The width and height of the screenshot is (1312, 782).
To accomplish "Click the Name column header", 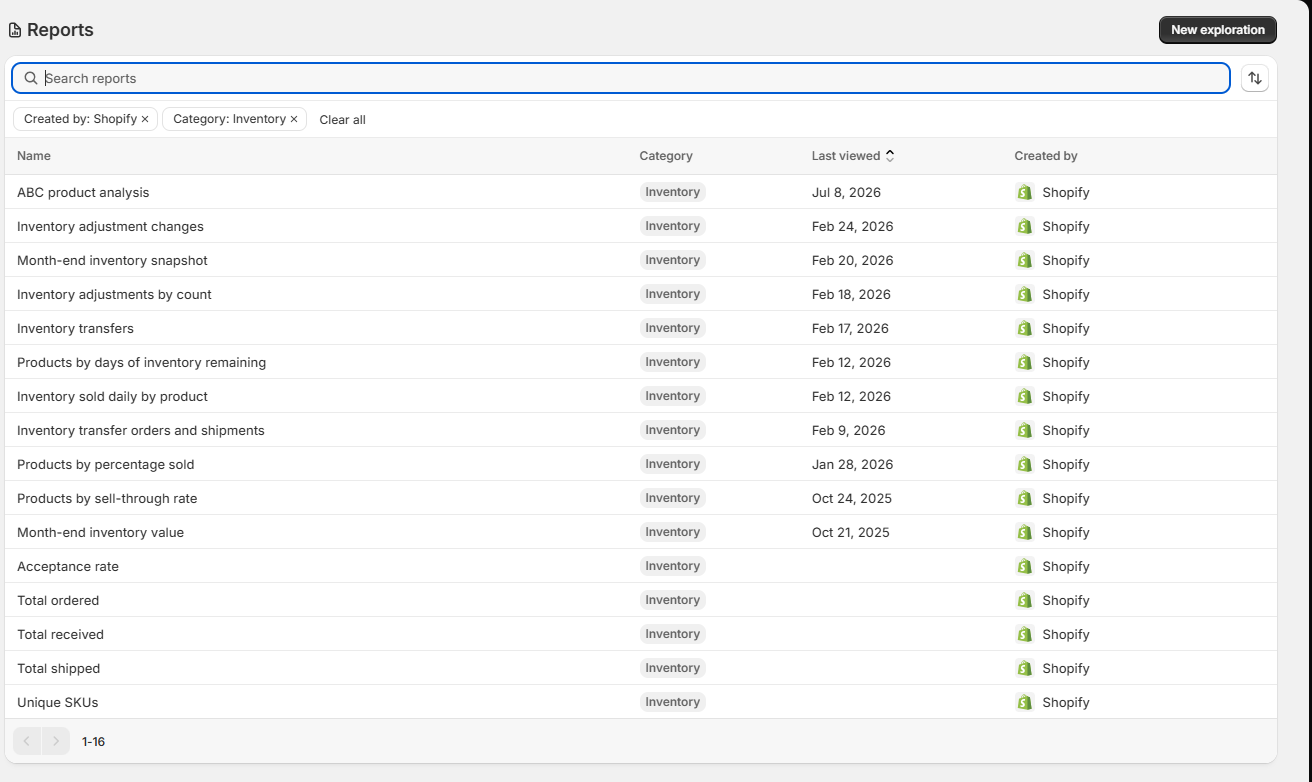I will 34,156.
